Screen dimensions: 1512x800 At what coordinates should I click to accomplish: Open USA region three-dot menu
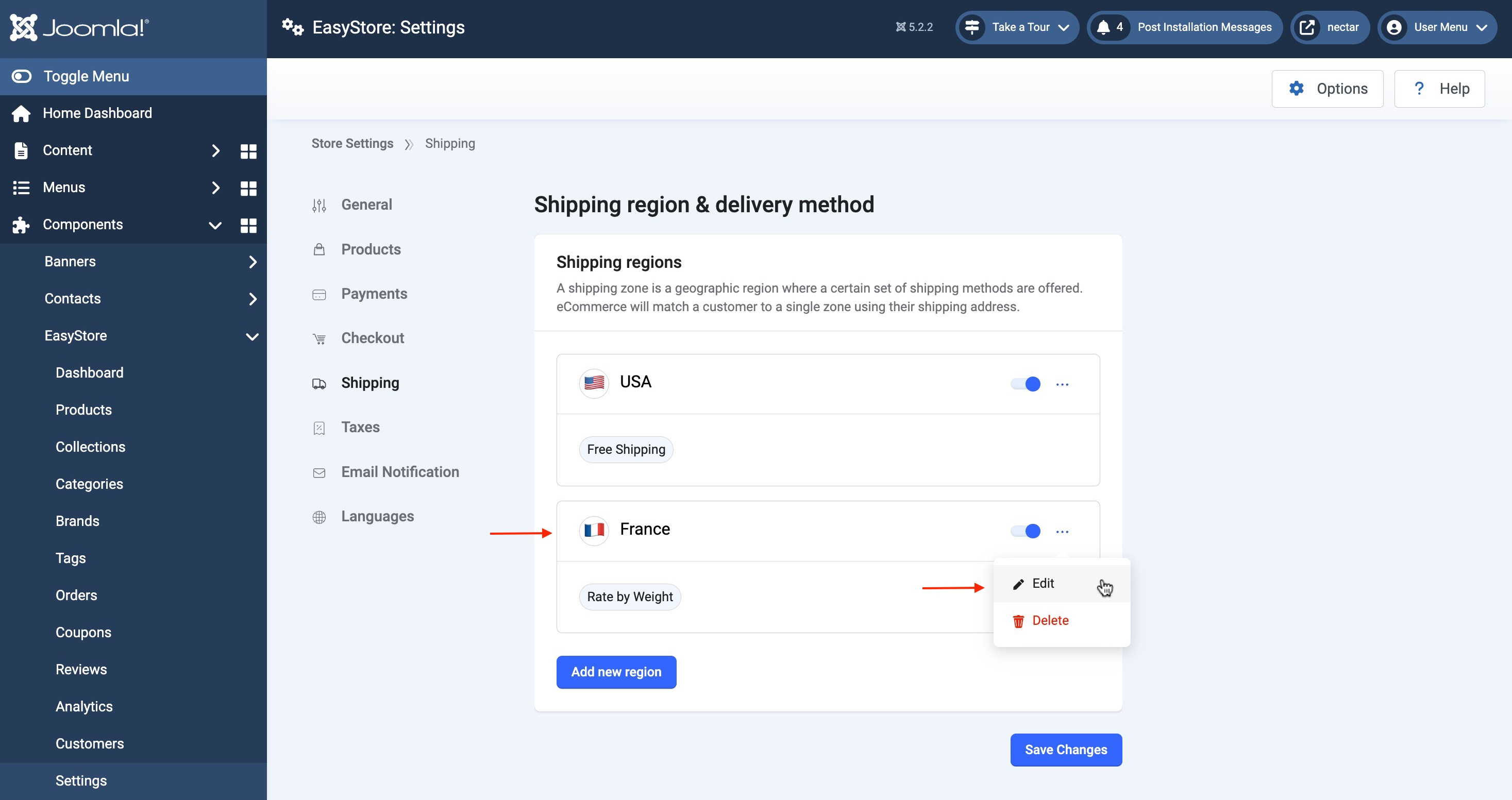pos(1062,384)
